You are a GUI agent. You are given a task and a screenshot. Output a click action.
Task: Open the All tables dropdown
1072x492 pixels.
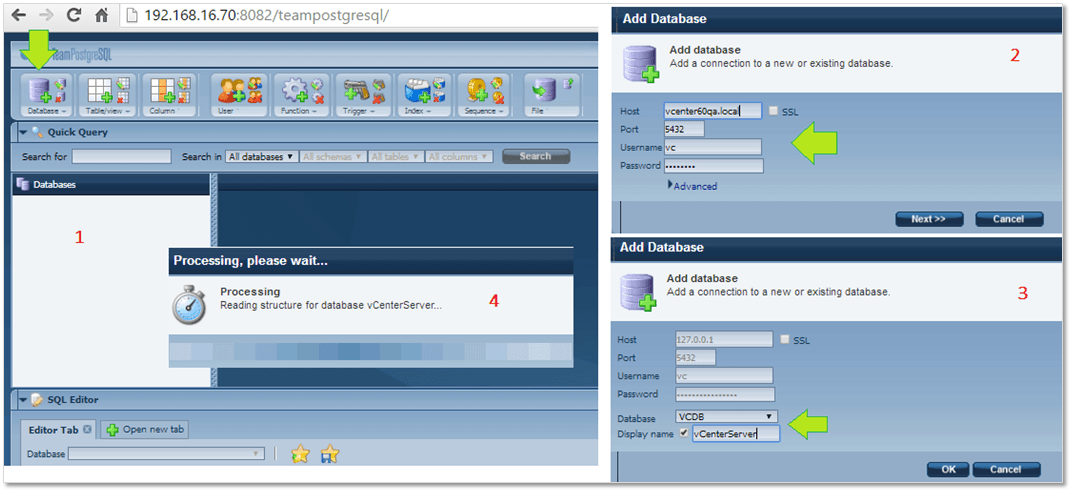(x=396, y=156)
